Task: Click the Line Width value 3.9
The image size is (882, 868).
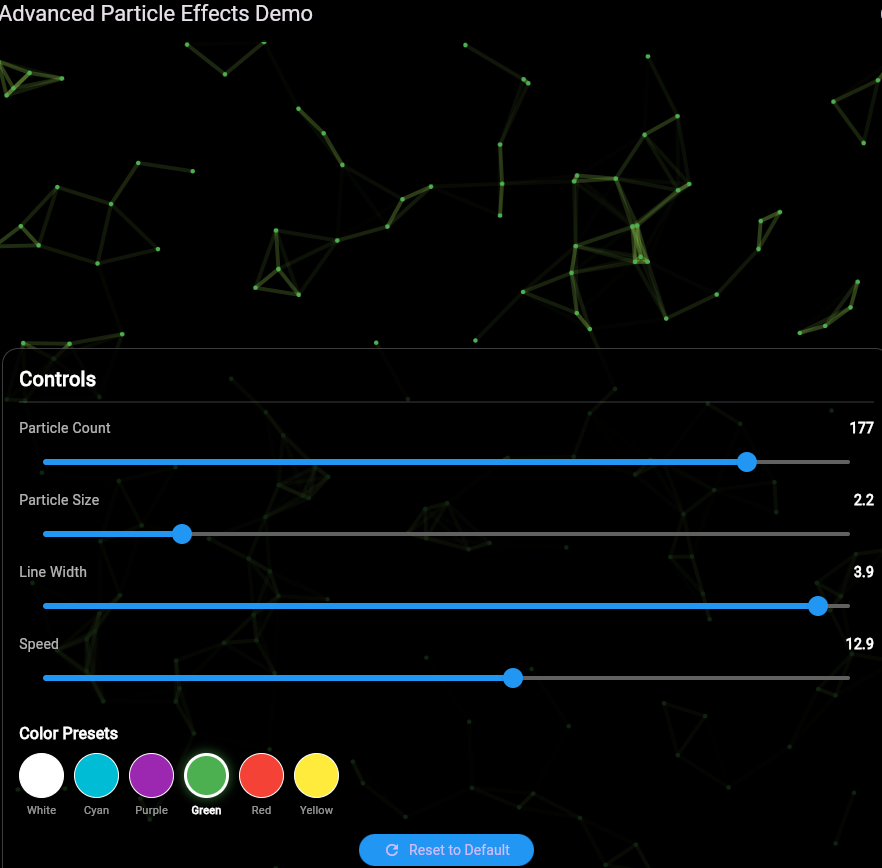Action: 863,572
